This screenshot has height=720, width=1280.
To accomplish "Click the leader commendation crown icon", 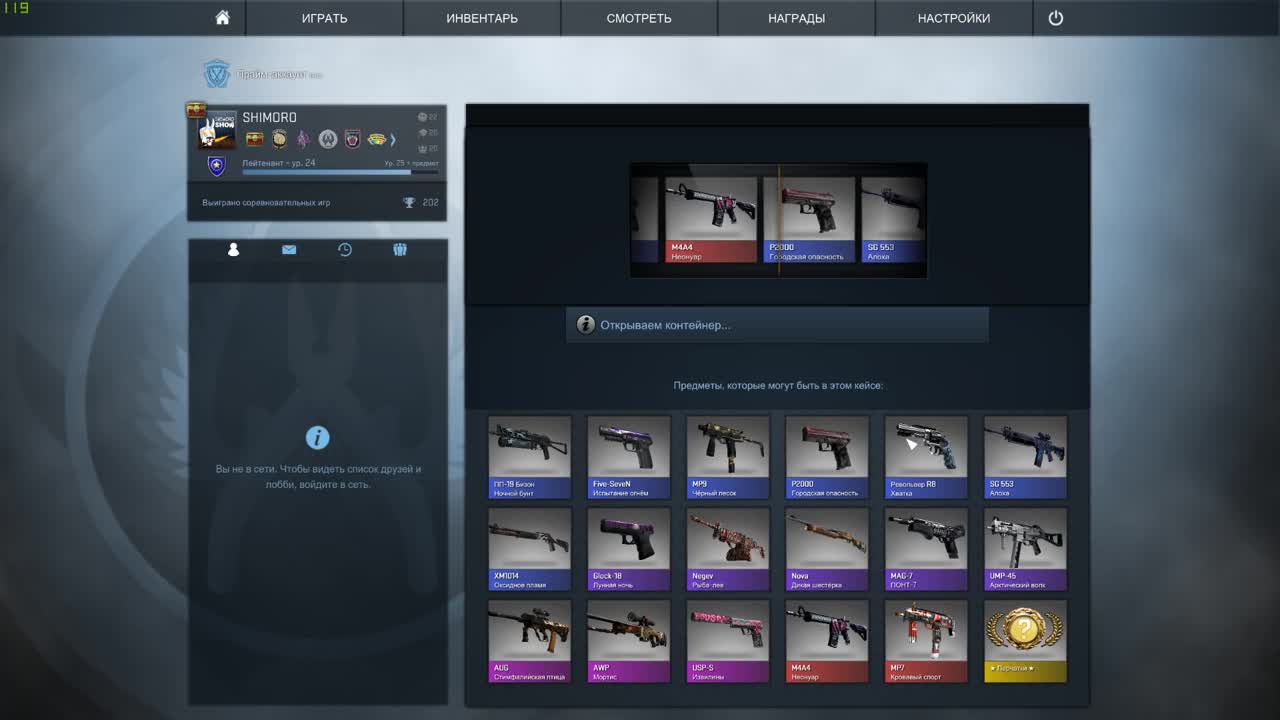I will [422, 148].
